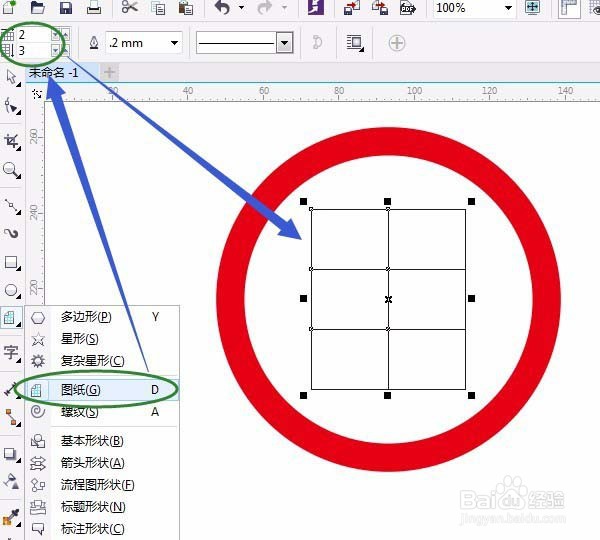Select the Shape tool

click(x=11, y=106)
